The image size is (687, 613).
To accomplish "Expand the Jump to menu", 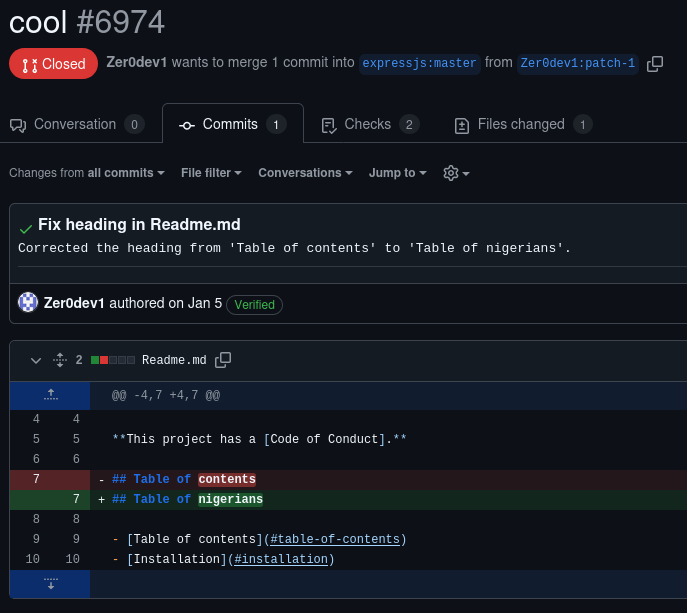I will [397, 173].
